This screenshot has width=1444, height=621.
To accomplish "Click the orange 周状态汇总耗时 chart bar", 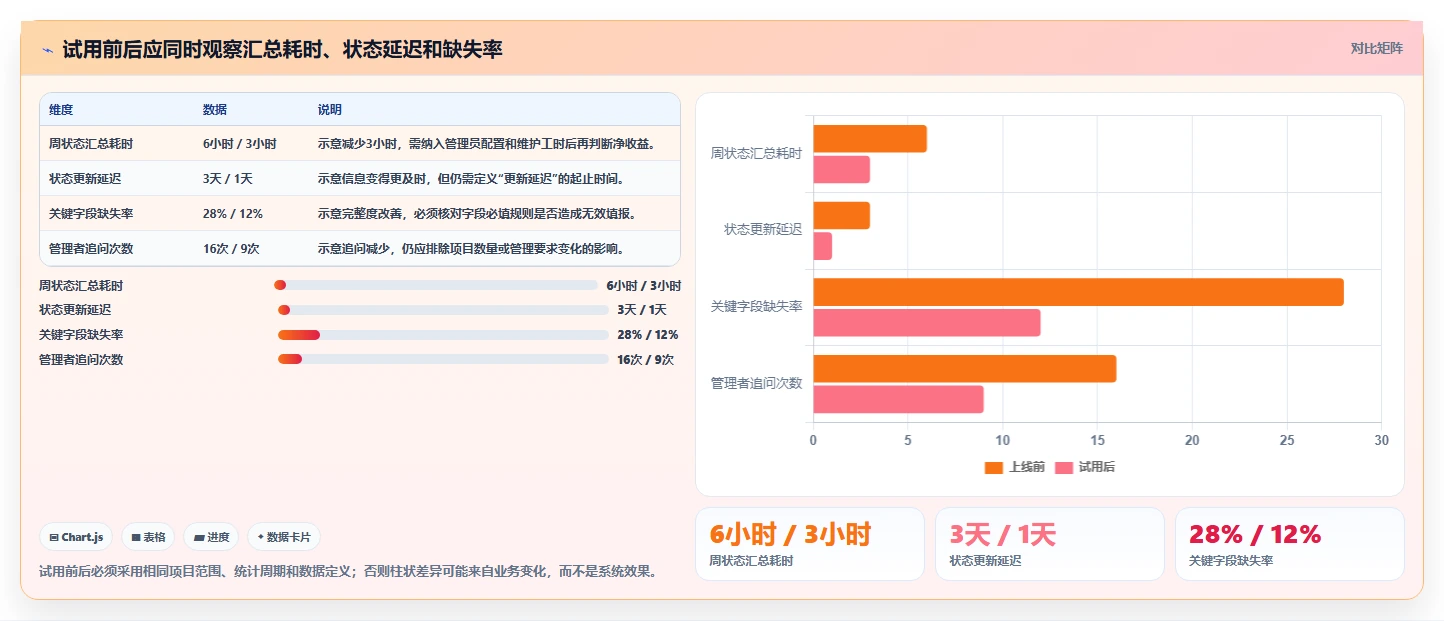I will [x=870, y=139].
